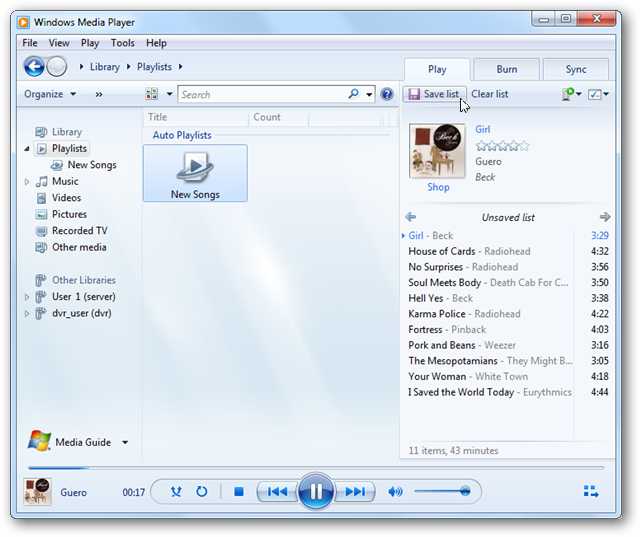
Task: Go to previous list arrow
Action: click(x=411, y=217)
